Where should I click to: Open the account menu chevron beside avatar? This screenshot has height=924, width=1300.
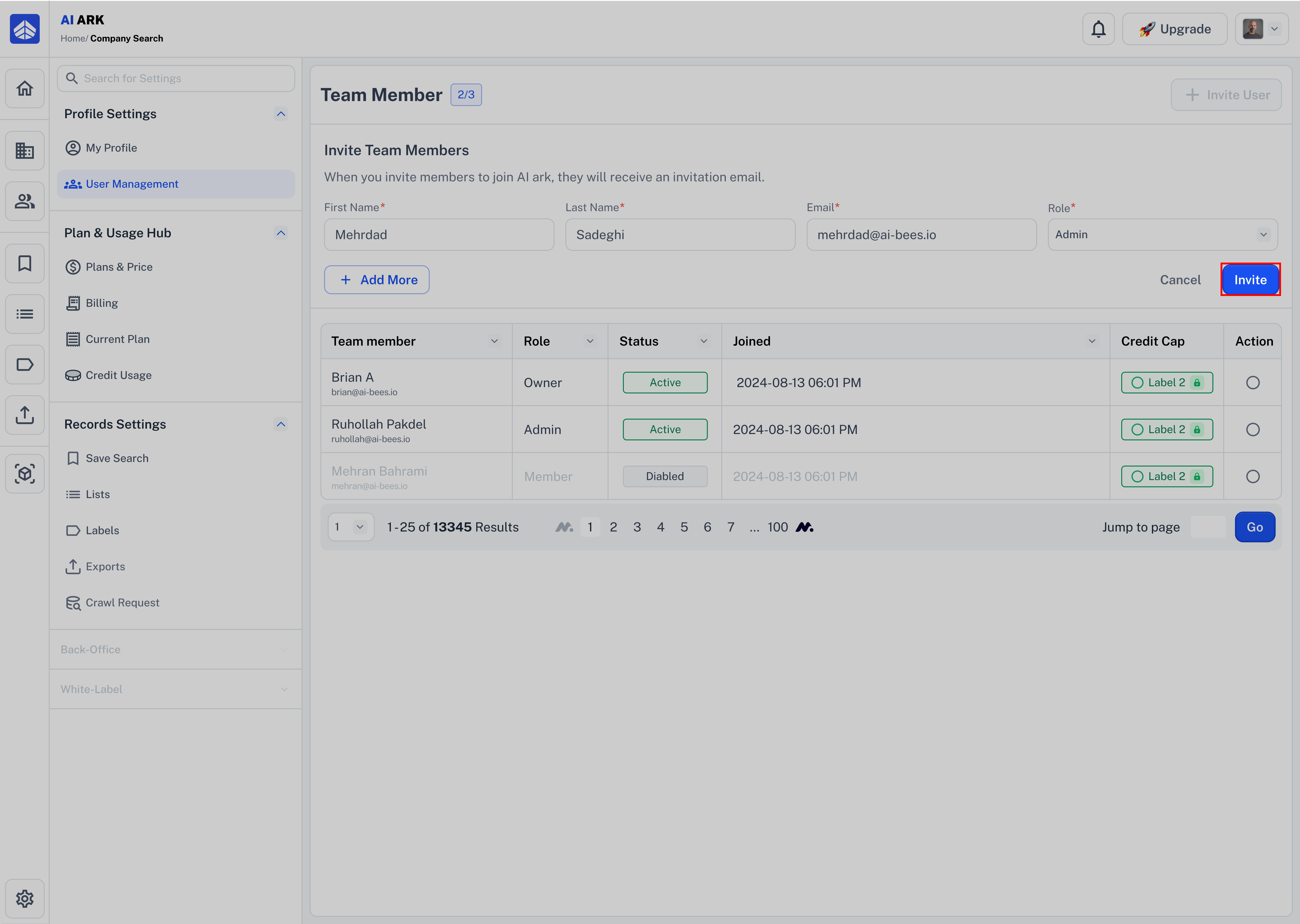[x=1274, y=29]
